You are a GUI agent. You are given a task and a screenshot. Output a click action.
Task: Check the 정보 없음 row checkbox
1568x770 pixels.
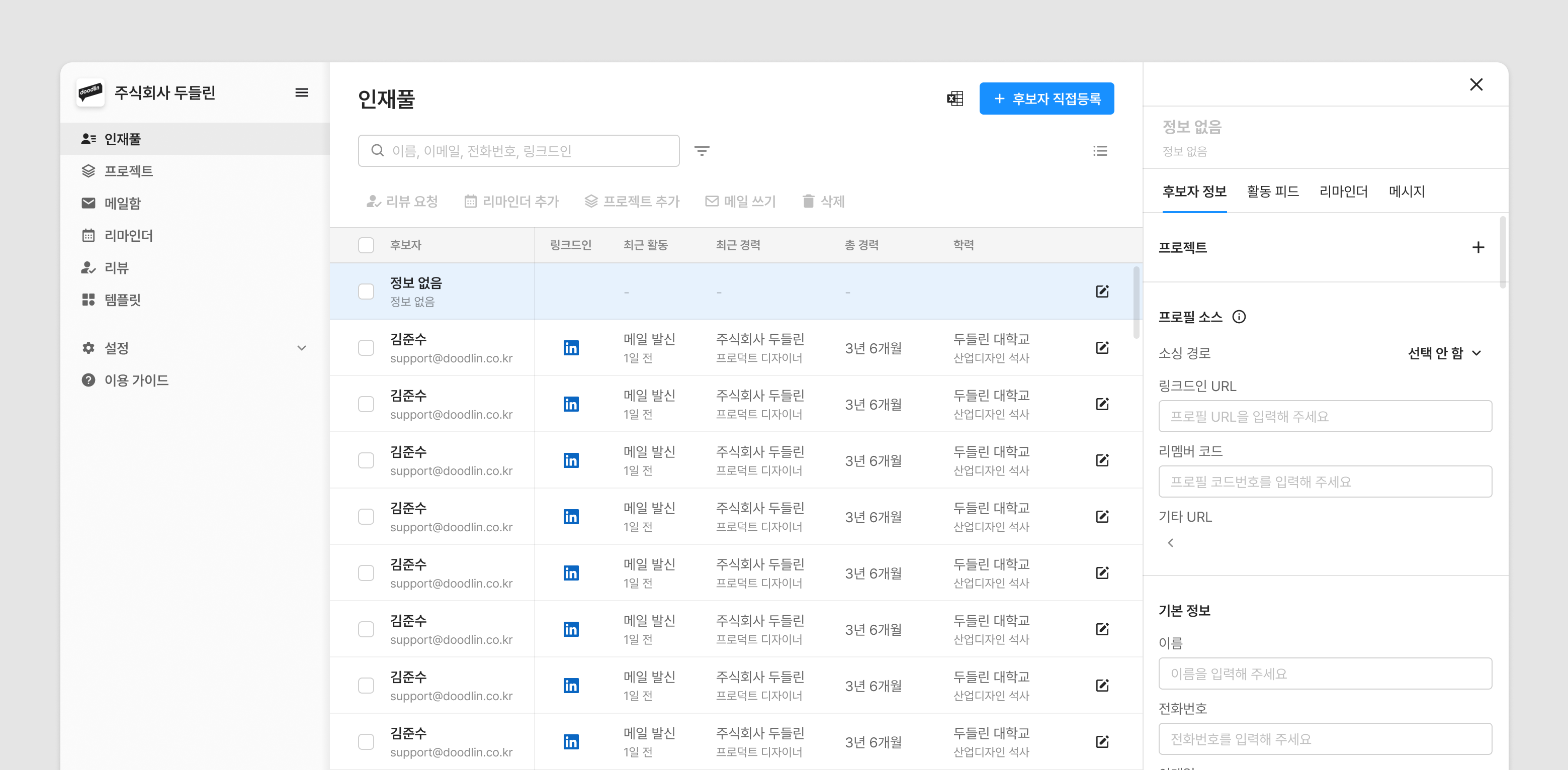pyautogui.click(x=366, y=292)
